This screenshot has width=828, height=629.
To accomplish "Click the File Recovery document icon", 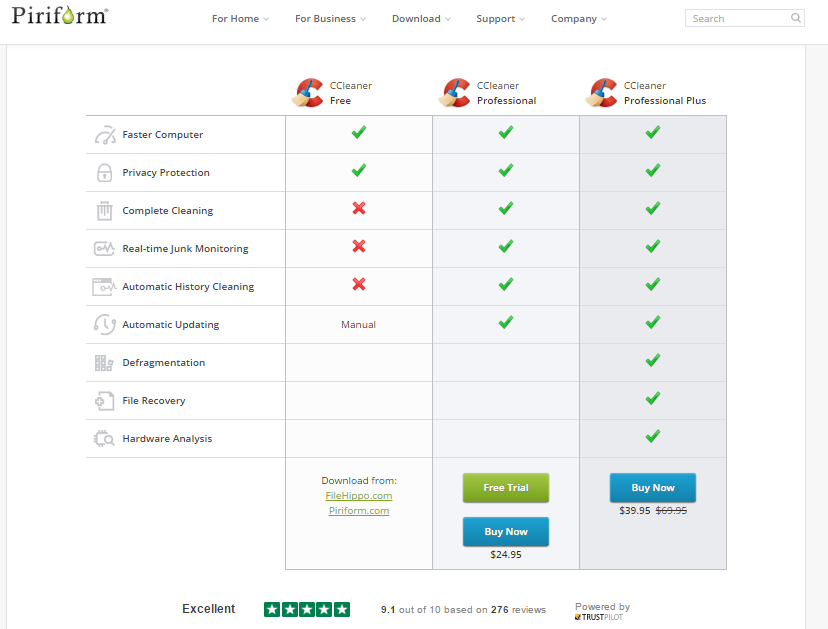I will click(105, 401).
